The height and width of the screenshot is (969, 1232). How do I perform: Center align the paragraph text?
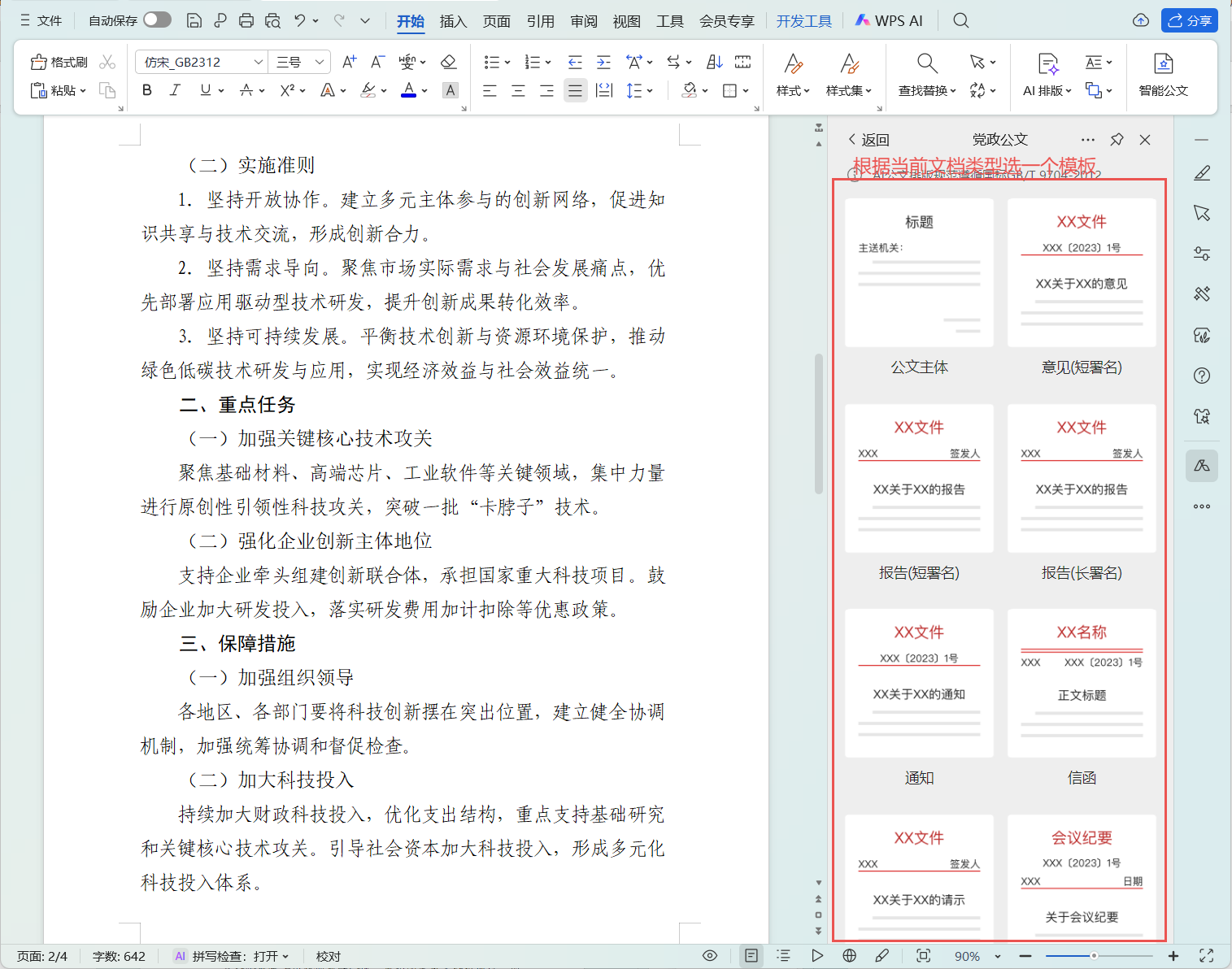(518, 90)
